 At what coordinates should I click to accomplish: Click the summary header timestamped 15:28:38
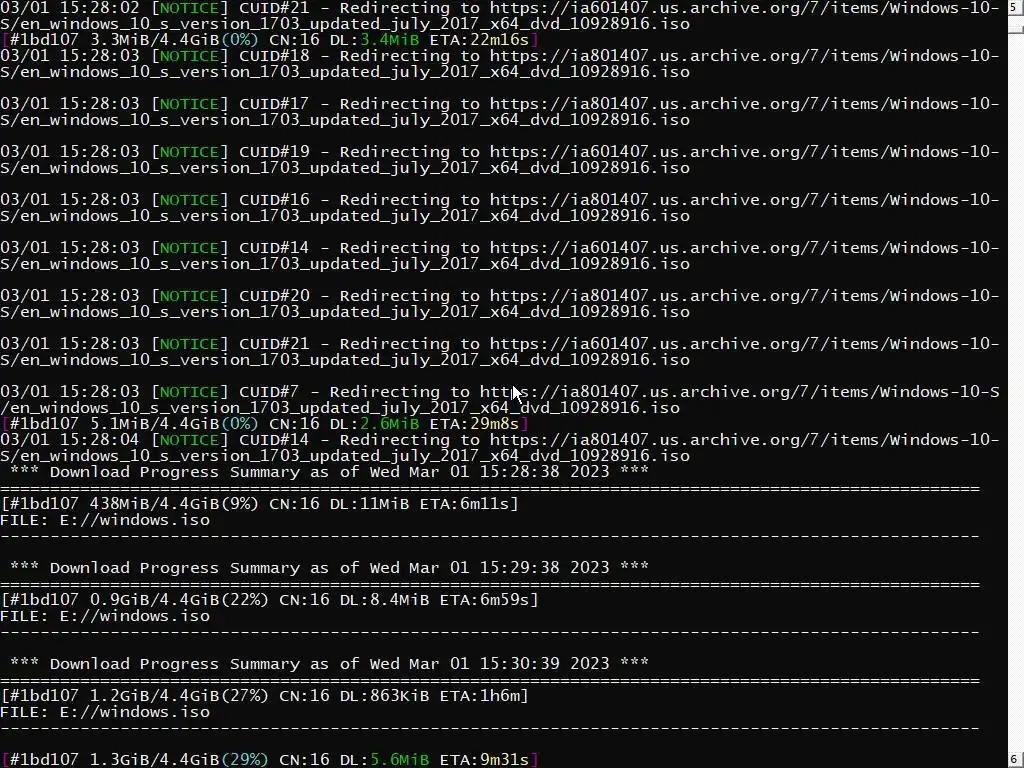pos(329,472)
